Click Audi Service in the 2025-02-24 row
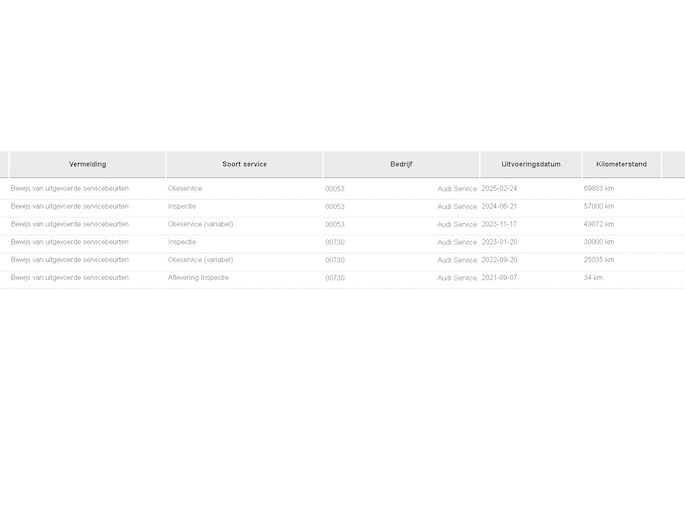 click(457, 188)
